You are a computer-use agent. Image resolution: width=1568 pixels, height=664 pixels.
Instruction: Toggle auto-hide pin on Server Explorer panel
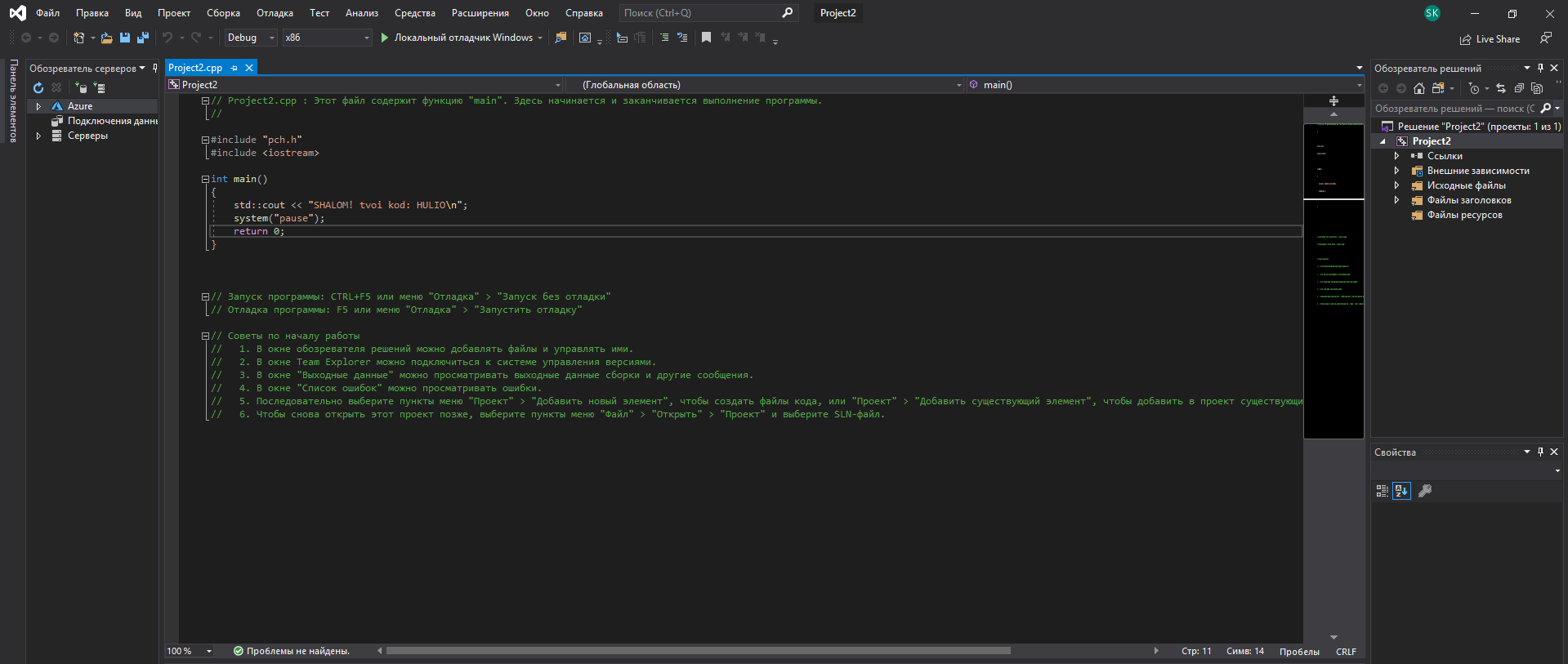(154, 68)
